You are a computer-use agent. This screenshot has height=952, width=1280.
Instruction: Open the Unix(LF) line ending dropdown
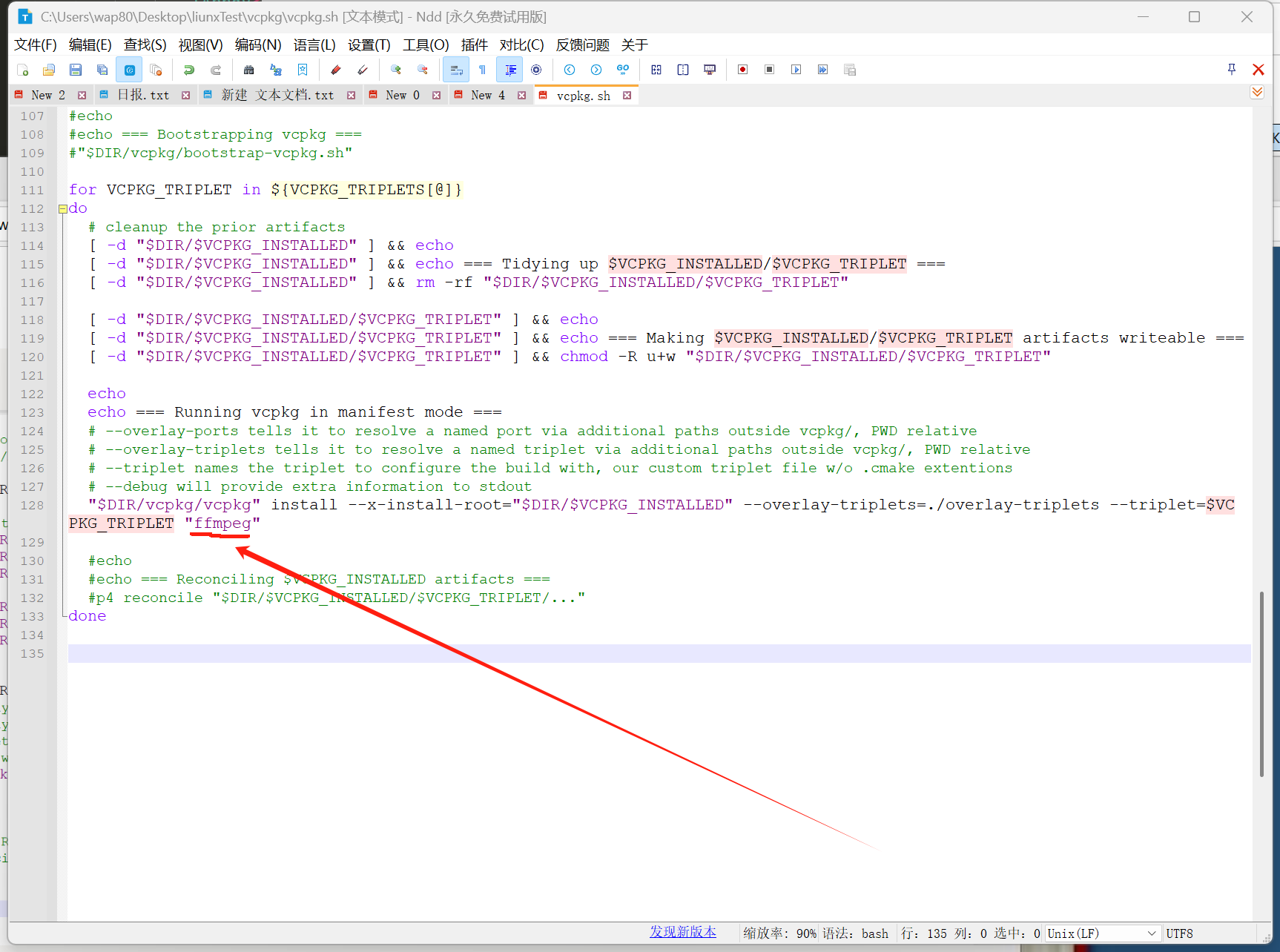coord(1102,933)
